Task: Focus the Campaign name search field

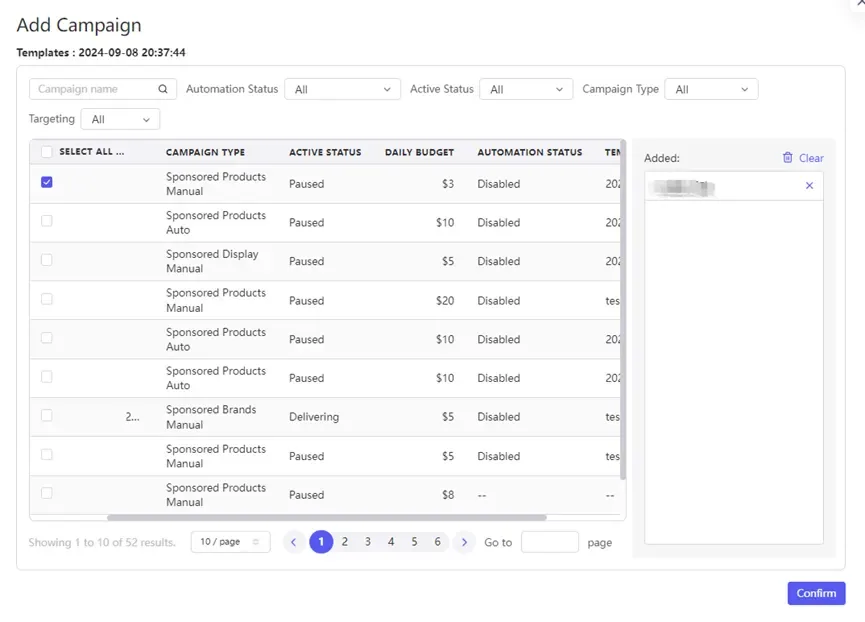Action: click(103, 89)
